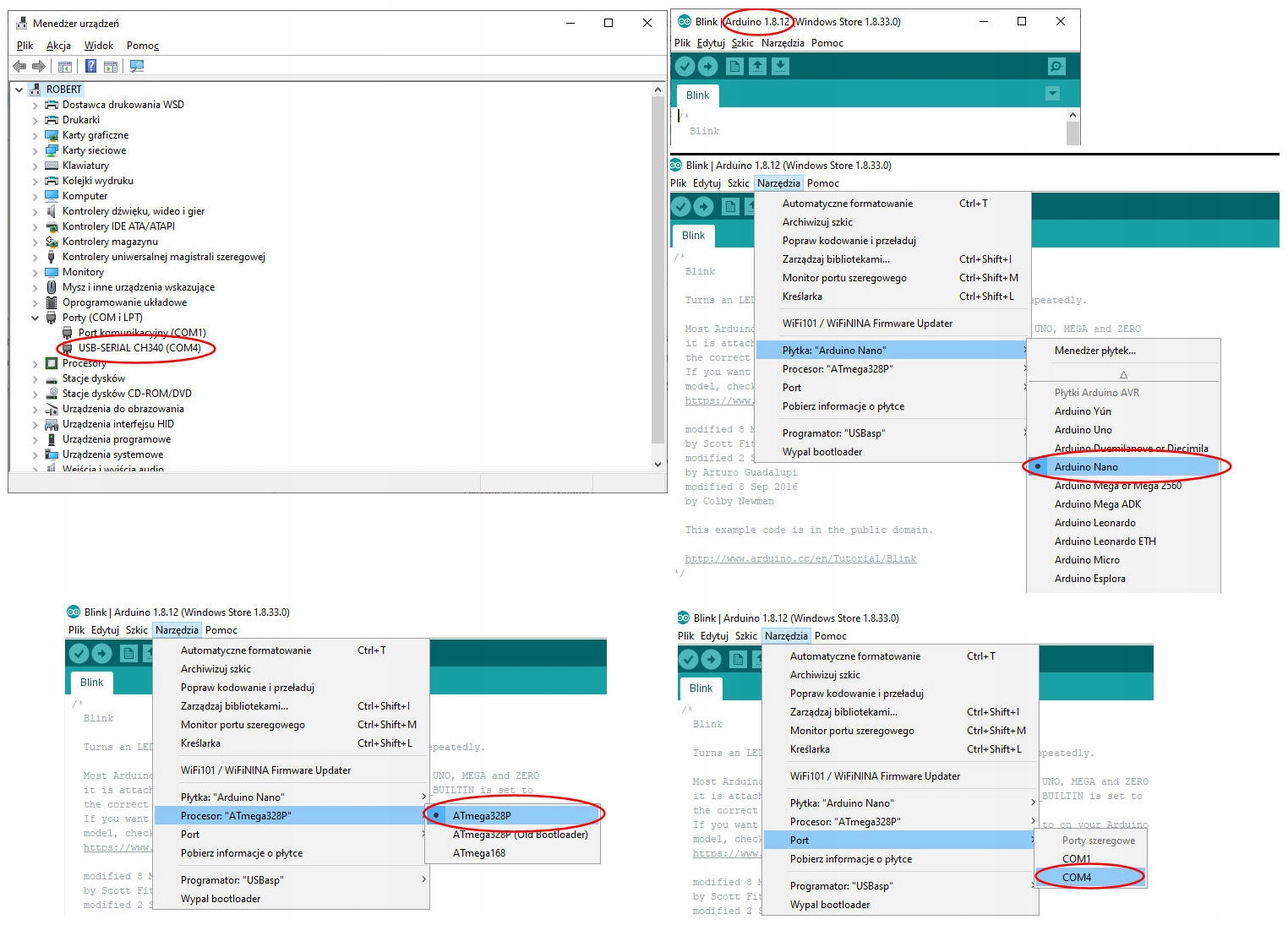
Task: Open the tab dropdown arrow beside Blink tab
Action: click(1052, 94)
